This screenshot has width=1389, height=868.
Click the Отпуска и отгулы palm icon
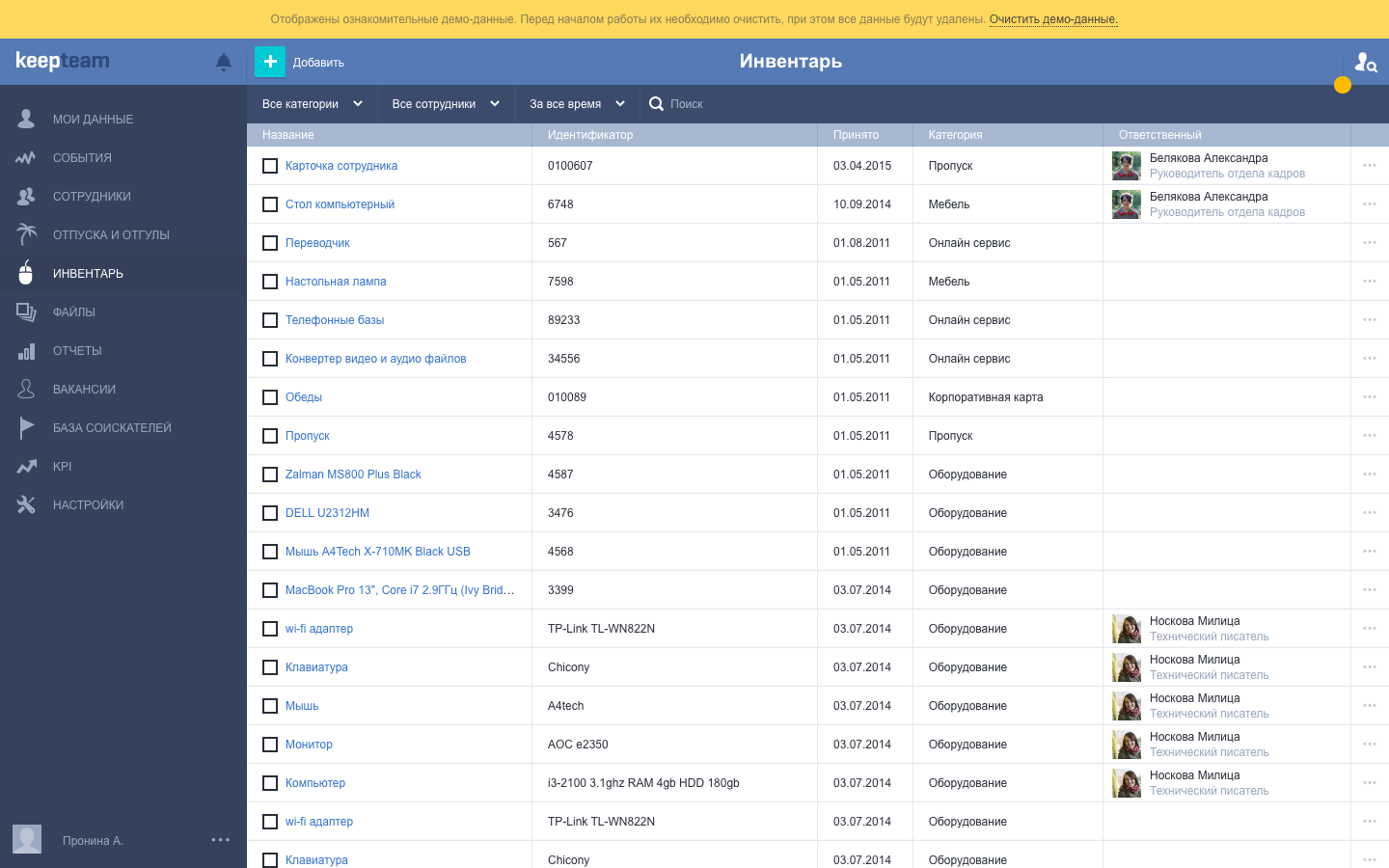26,234
